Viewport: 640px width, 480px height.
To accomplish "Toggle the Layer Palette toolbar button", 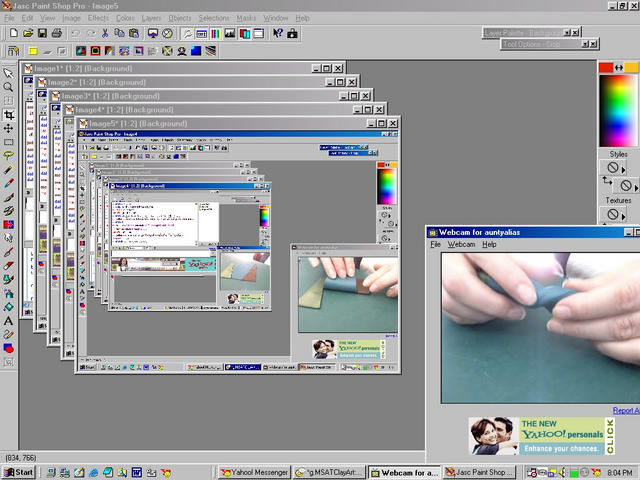I will tap(244, 33).
